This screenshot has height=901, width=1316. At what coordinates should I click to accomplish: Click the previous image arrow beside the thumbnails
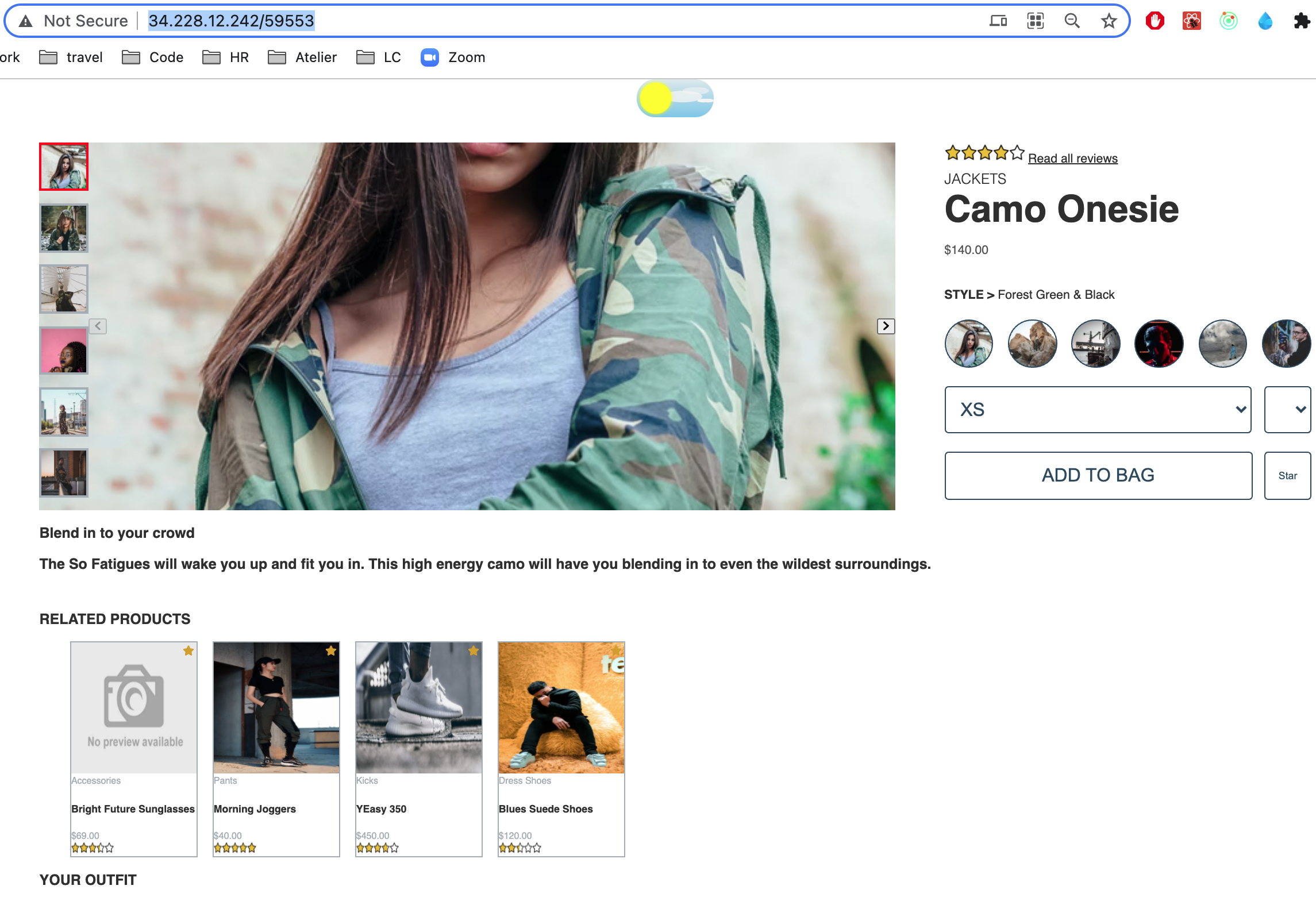(98, 326)
